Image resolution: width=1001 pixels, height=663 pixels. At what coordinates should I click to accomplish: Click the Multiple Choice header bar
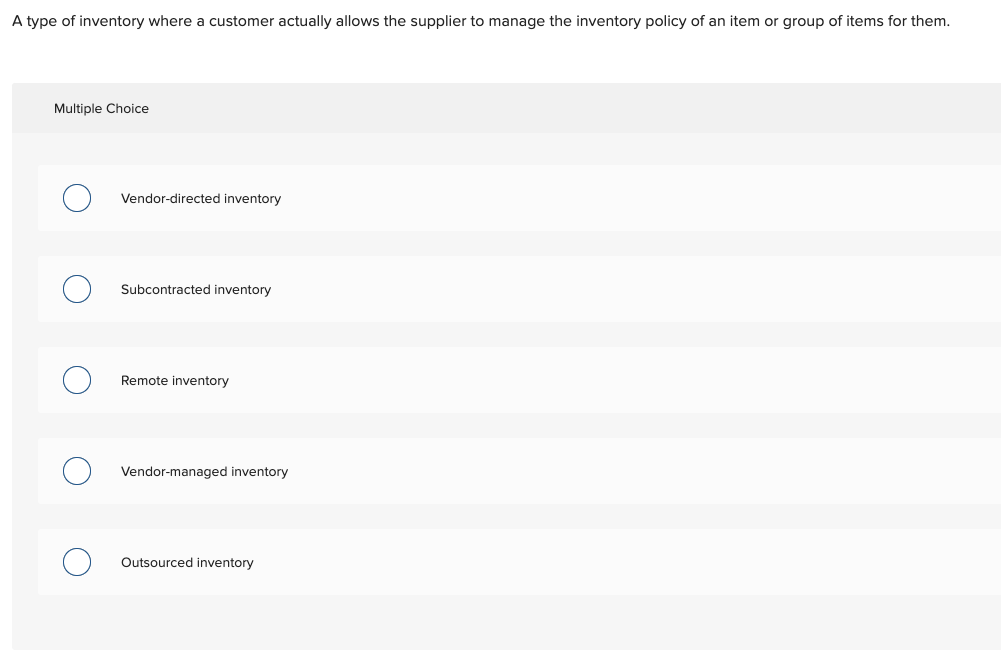click(500, 108)
